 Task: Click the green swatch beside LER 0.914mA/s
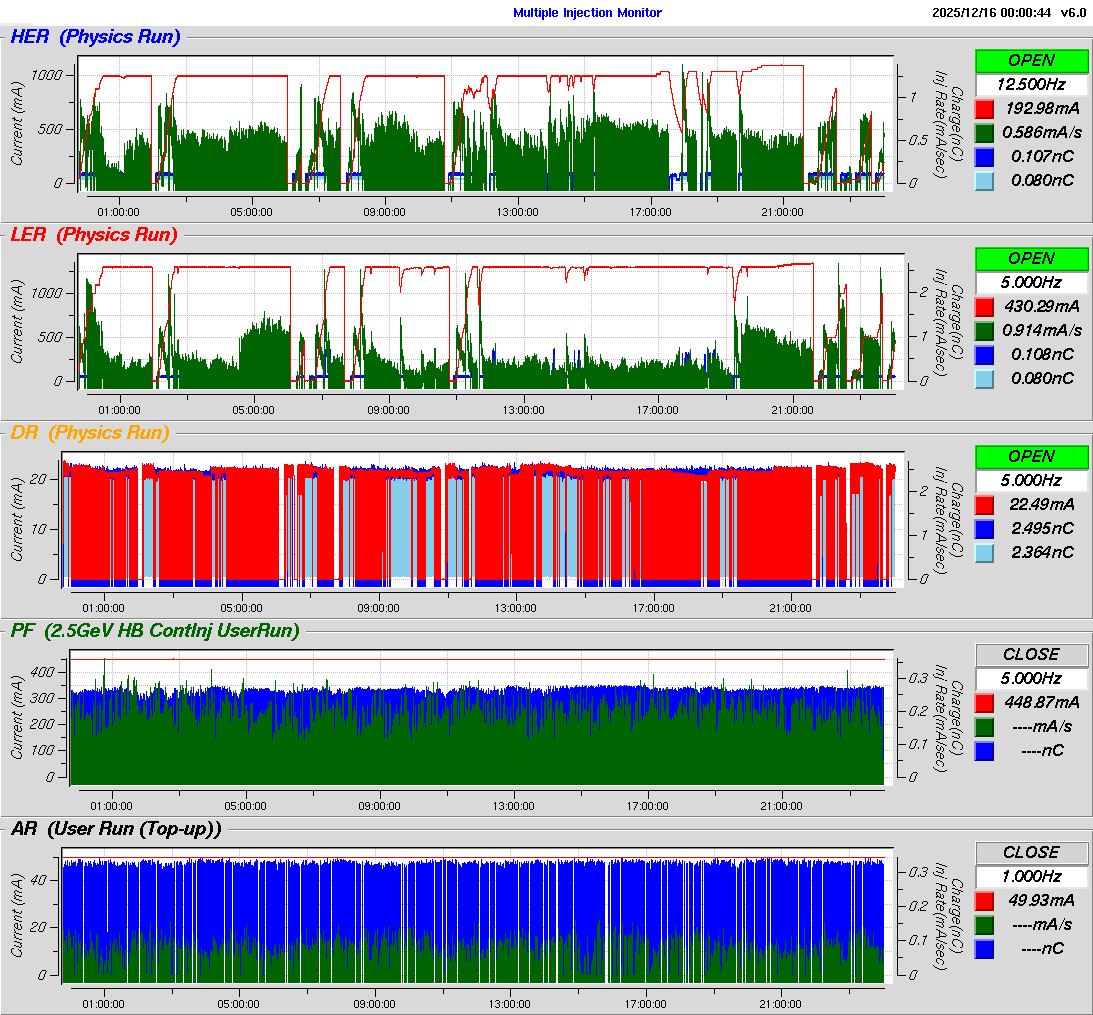click(984, 330)
